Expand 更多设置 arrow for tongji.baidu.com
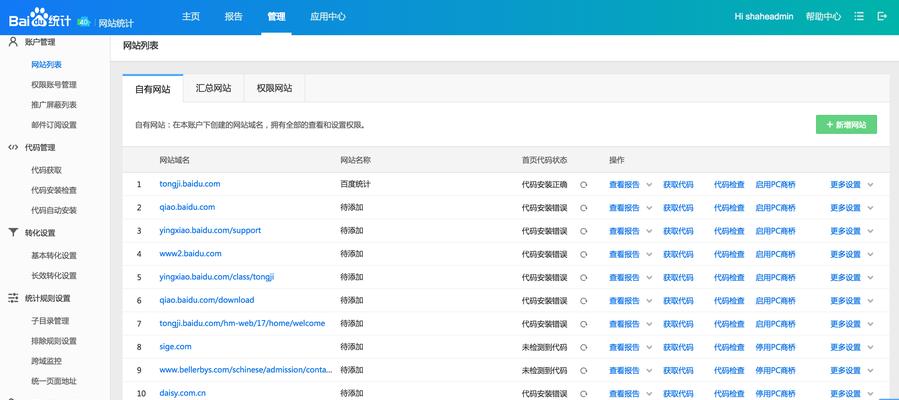The width and height of the screenshot is (899, 400). pos(870,185)
